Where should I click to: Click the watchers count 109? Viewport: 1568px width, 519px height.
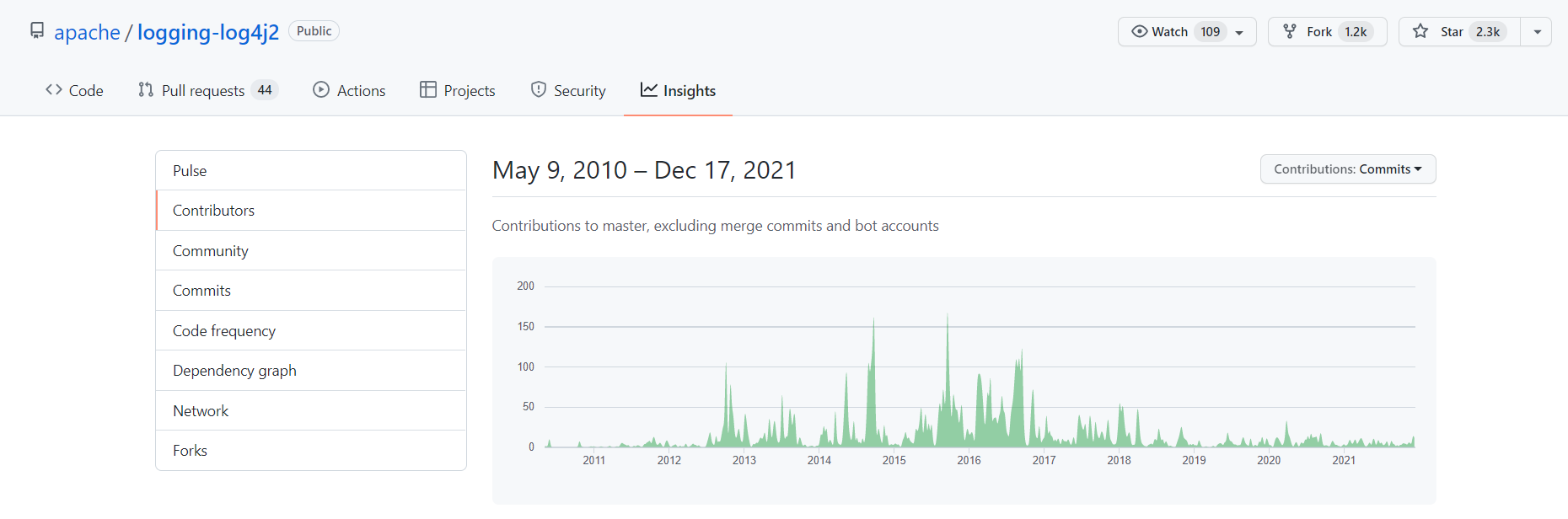pos(1211,32)
